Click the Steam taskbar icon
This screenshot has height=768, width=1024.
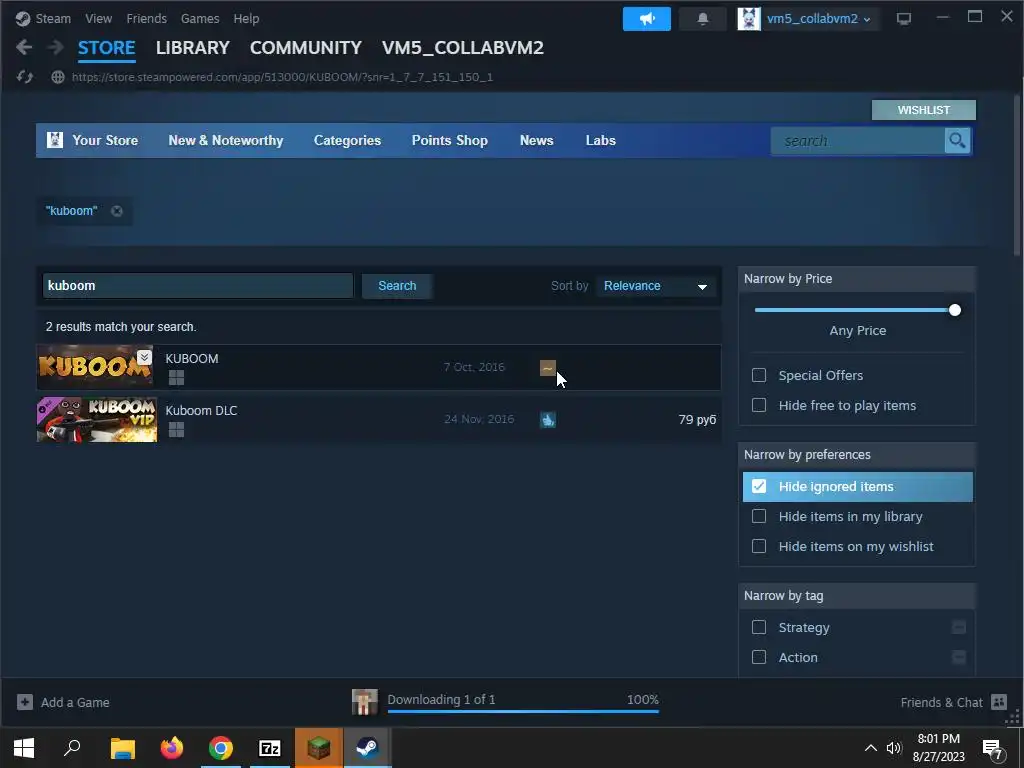[x=368, y=748]
